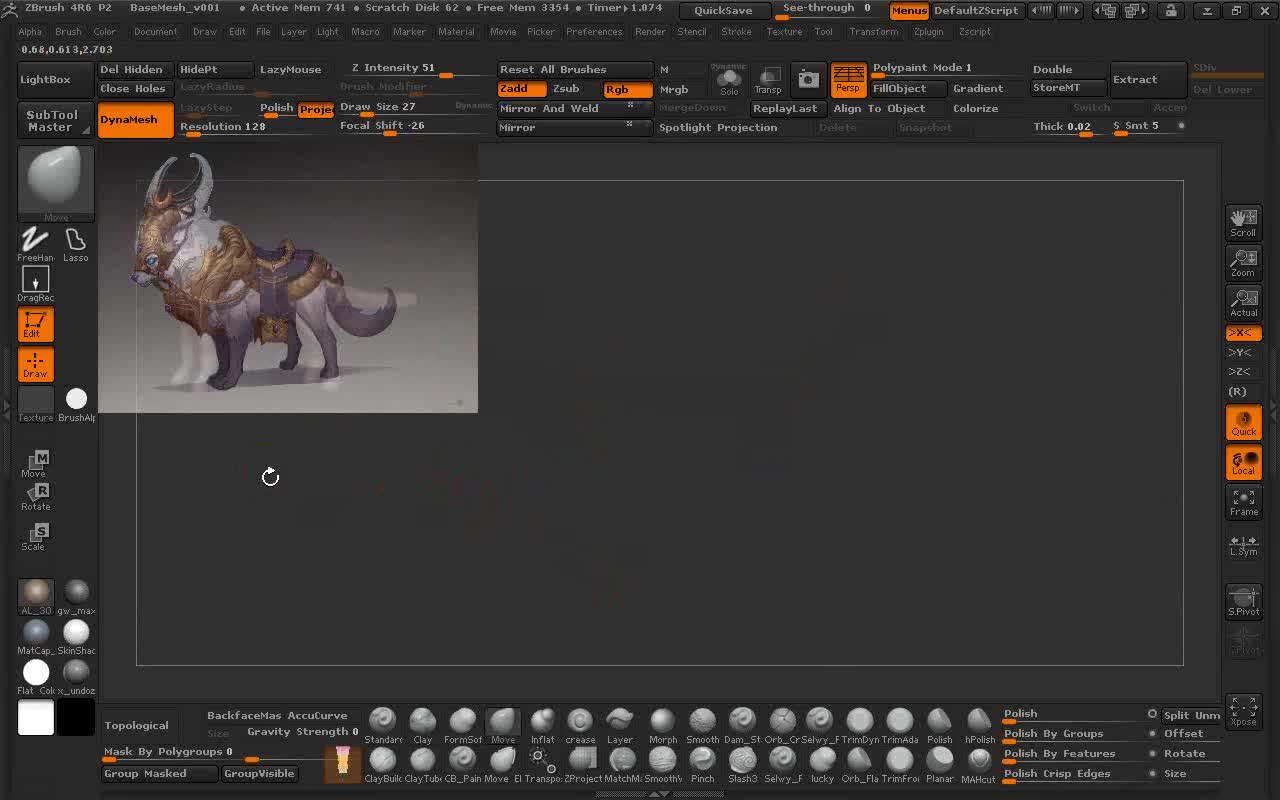This screenshot has width=1280, height=800.
Task: Pick the FormSoft brush
Action: [x=462, y=726]
